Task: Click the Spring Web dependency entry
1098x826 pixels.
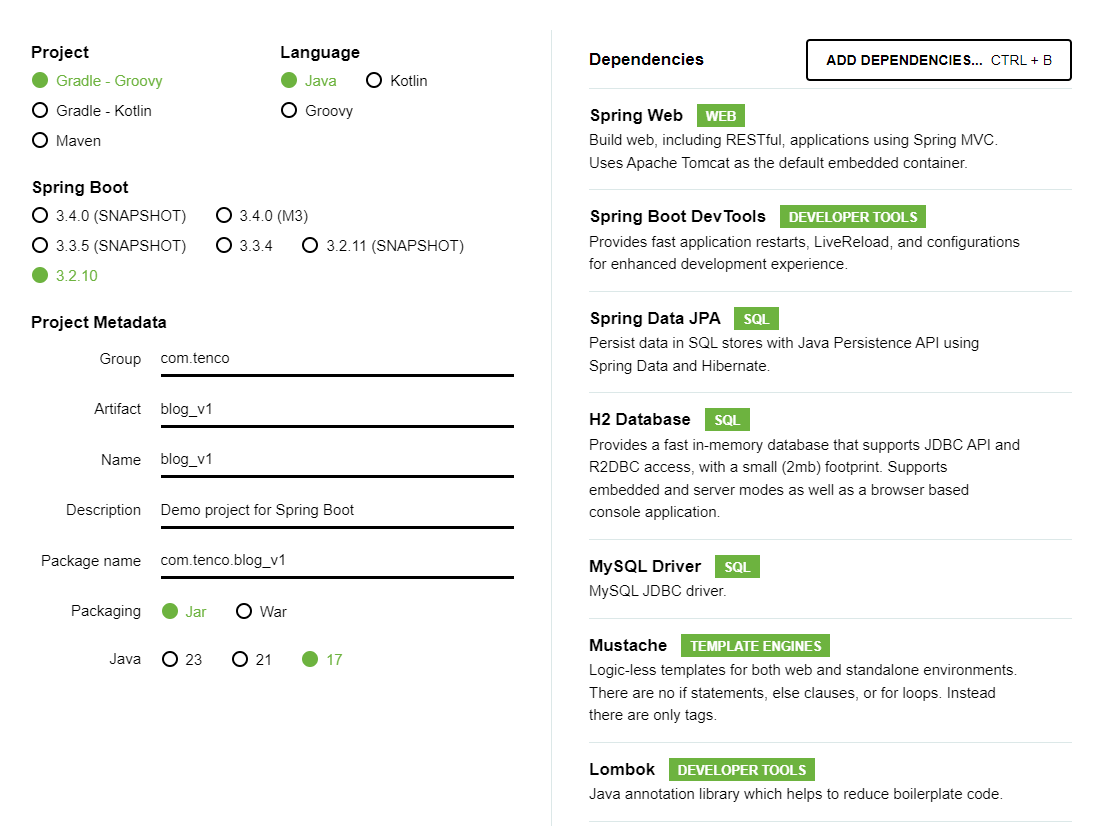Action: pyautogui.click(x=830, y=139)
